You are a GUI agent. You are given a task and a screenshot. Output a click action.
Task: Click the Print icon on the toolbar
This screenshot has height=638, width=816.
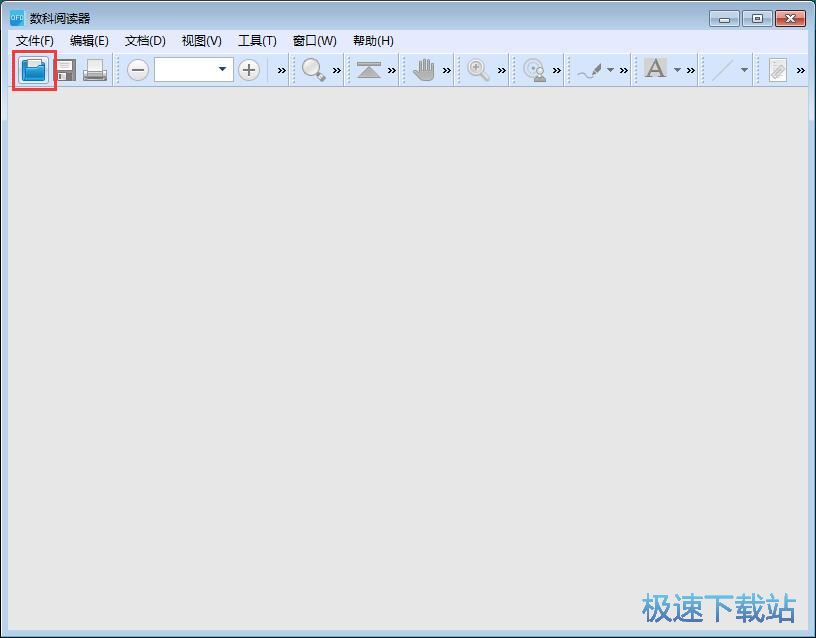pos(95,70)
